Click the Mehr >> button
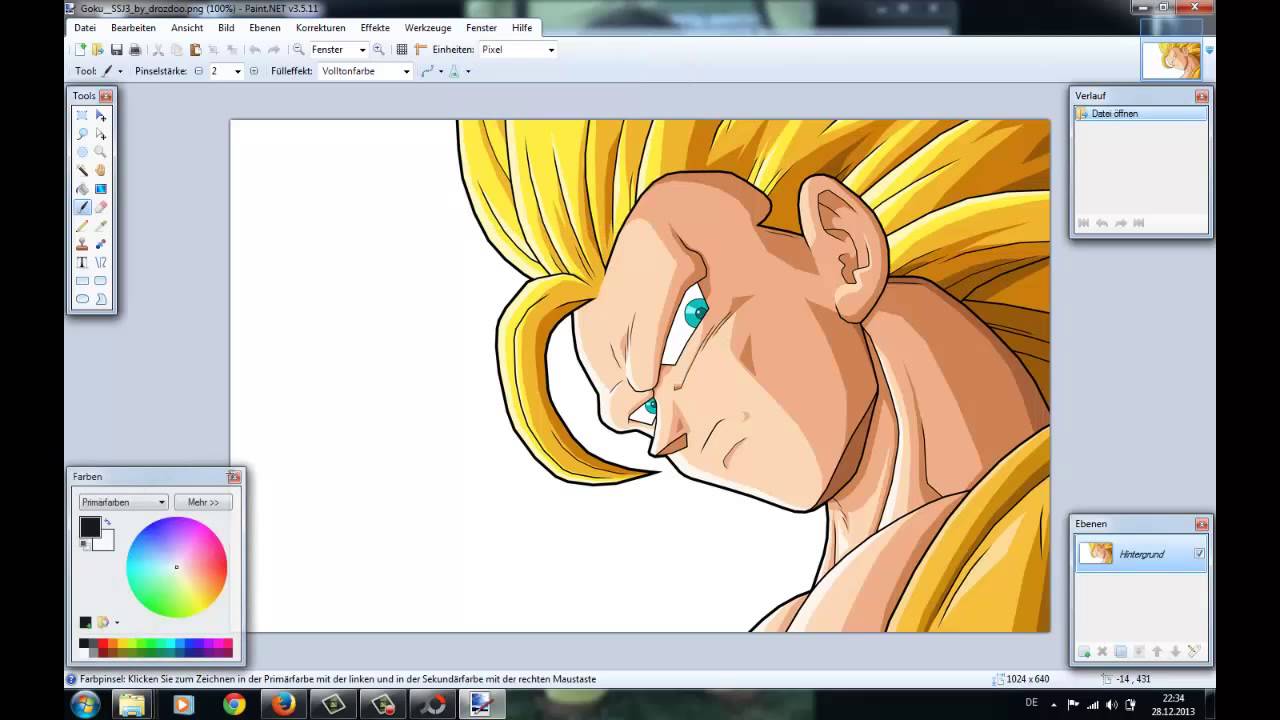 [x=203, y=502]
